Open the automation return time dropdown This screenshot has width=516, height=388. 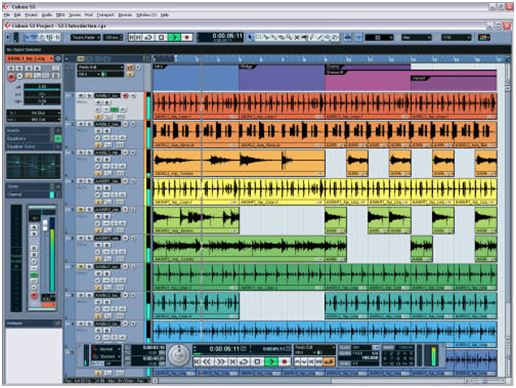(113, 38)
